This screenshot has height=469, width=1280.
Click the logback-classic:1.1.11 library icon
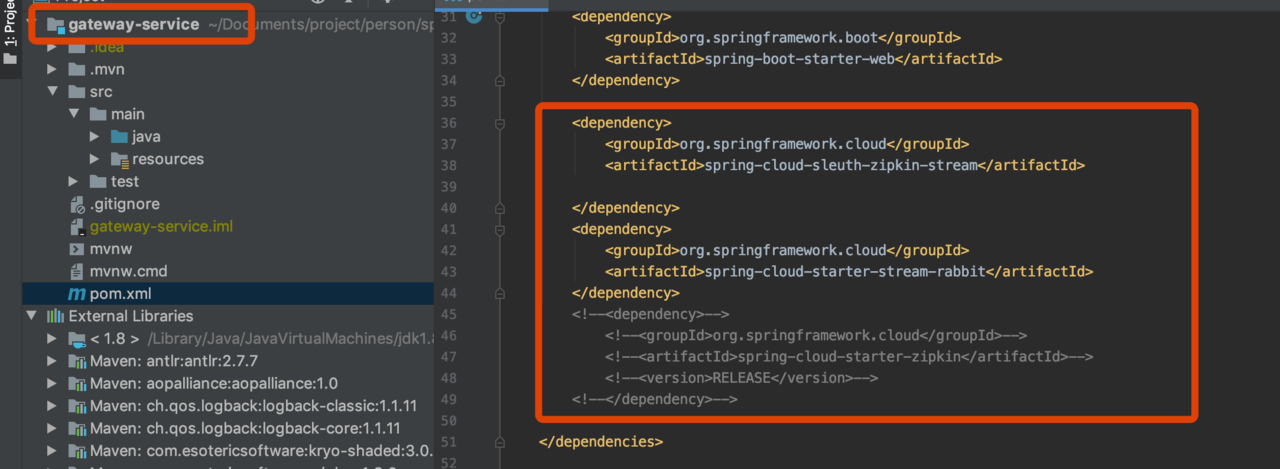tap(77, 406)
